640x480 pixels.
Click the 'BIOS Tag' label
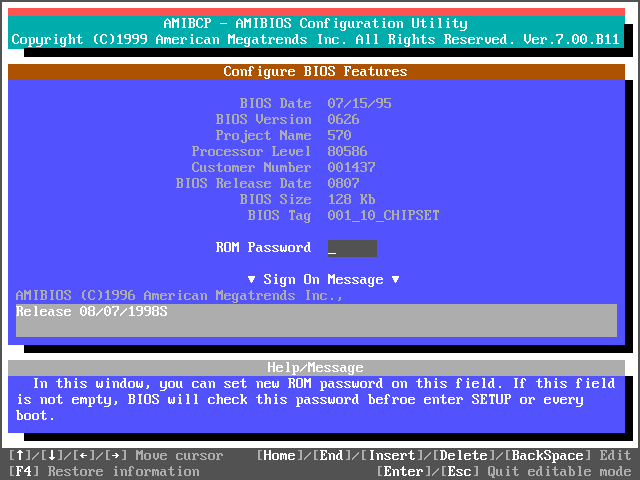point(279,216)
